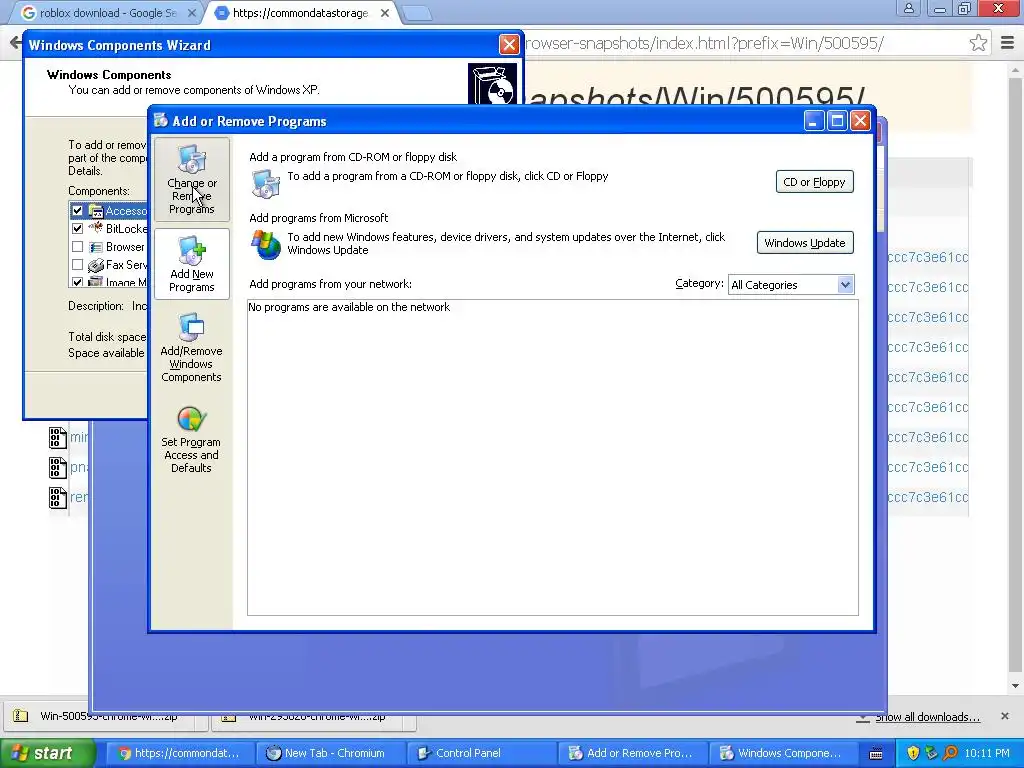Toggle the Accessories component checkbox
The image size is (1024, 768).
click(x=78, y=210)
